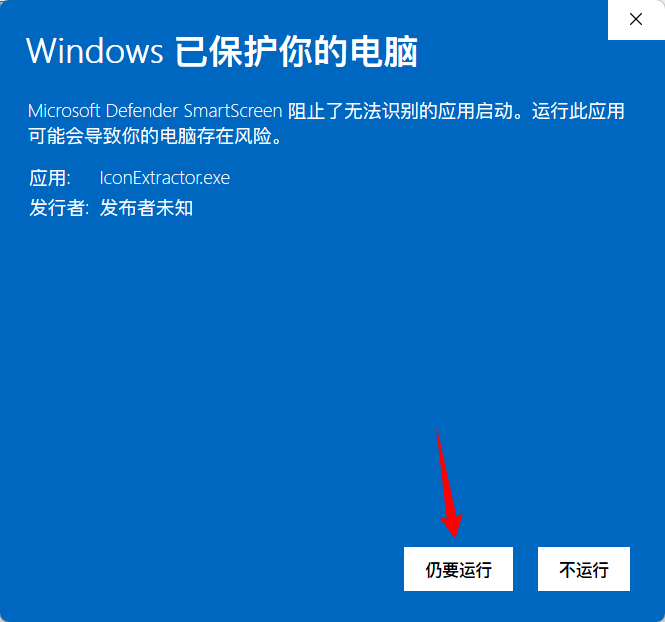Click the 运行此应用 phrase in the description
This screenshot has height=622, width=665.
click(x=578, y=111)
